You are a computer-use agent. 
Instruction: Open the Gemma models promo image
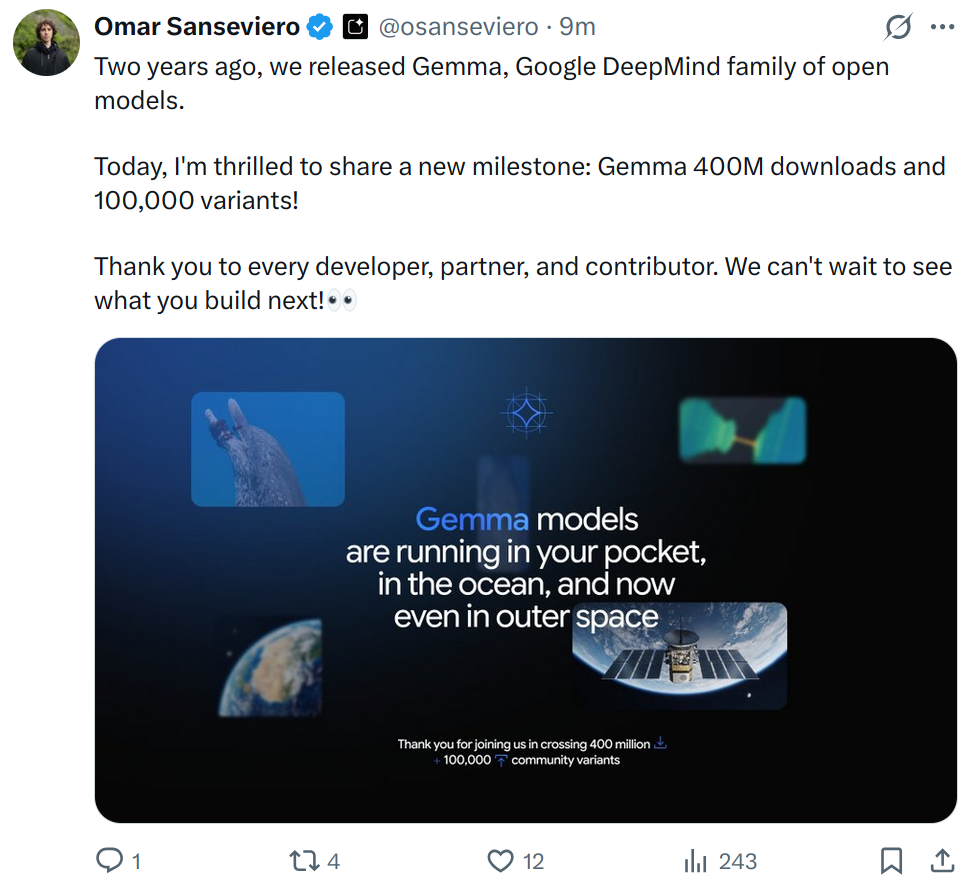[x=525, y=580]
